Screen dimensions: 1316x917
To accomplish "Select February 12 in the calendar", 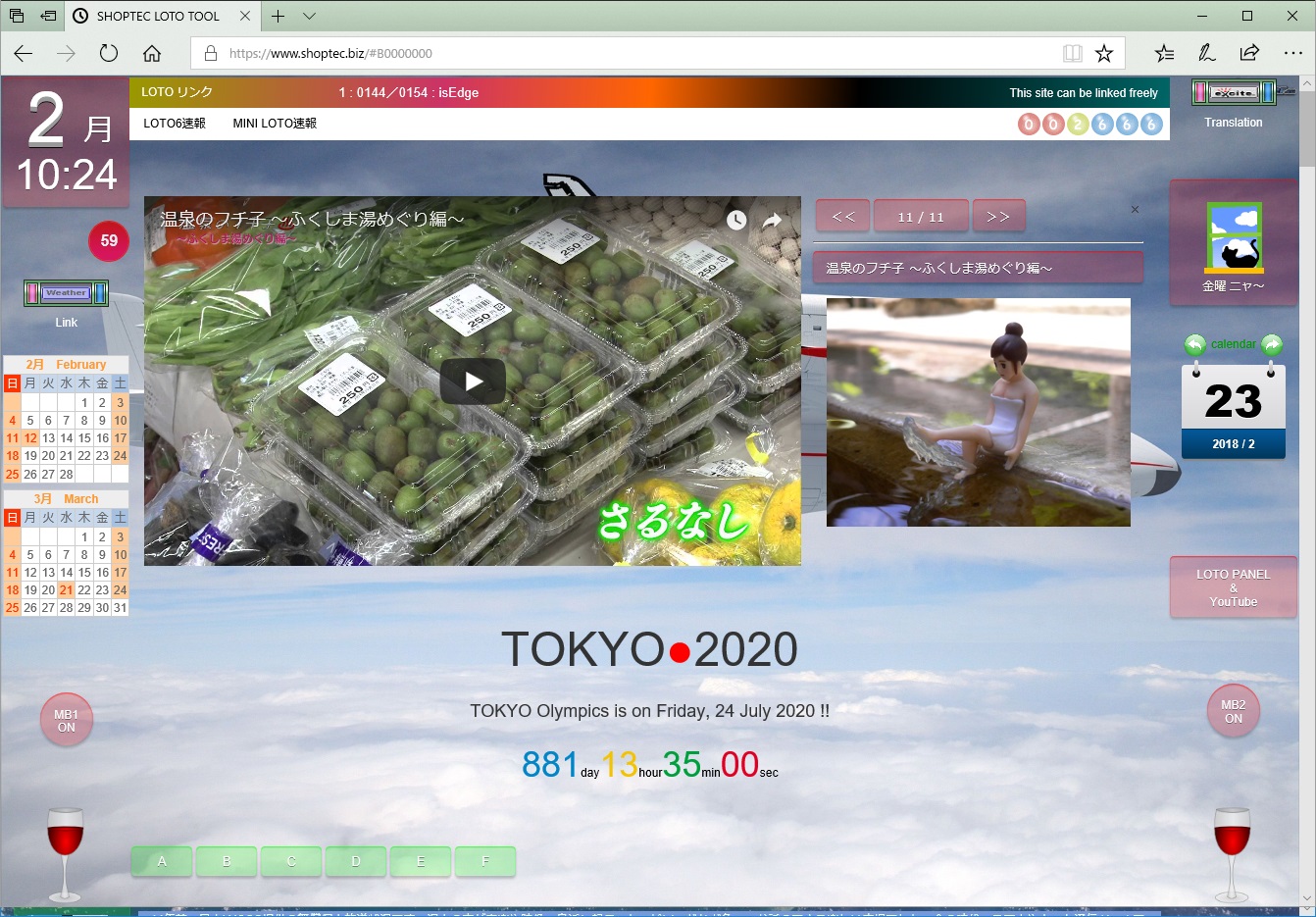I will (x=30, y=438).
